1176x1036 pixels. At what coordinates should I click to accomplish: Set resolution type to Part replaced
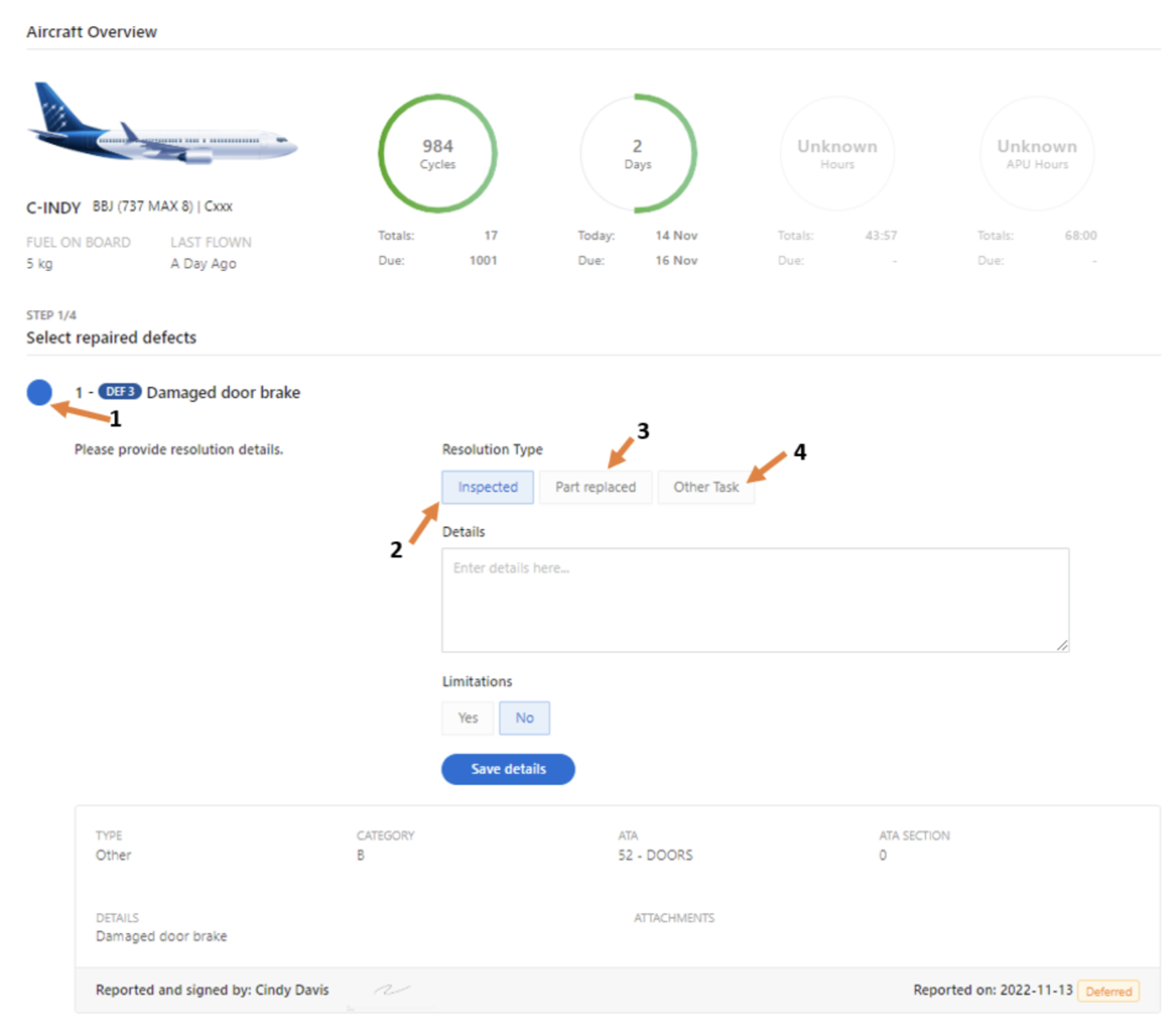[x=595, y=487]
